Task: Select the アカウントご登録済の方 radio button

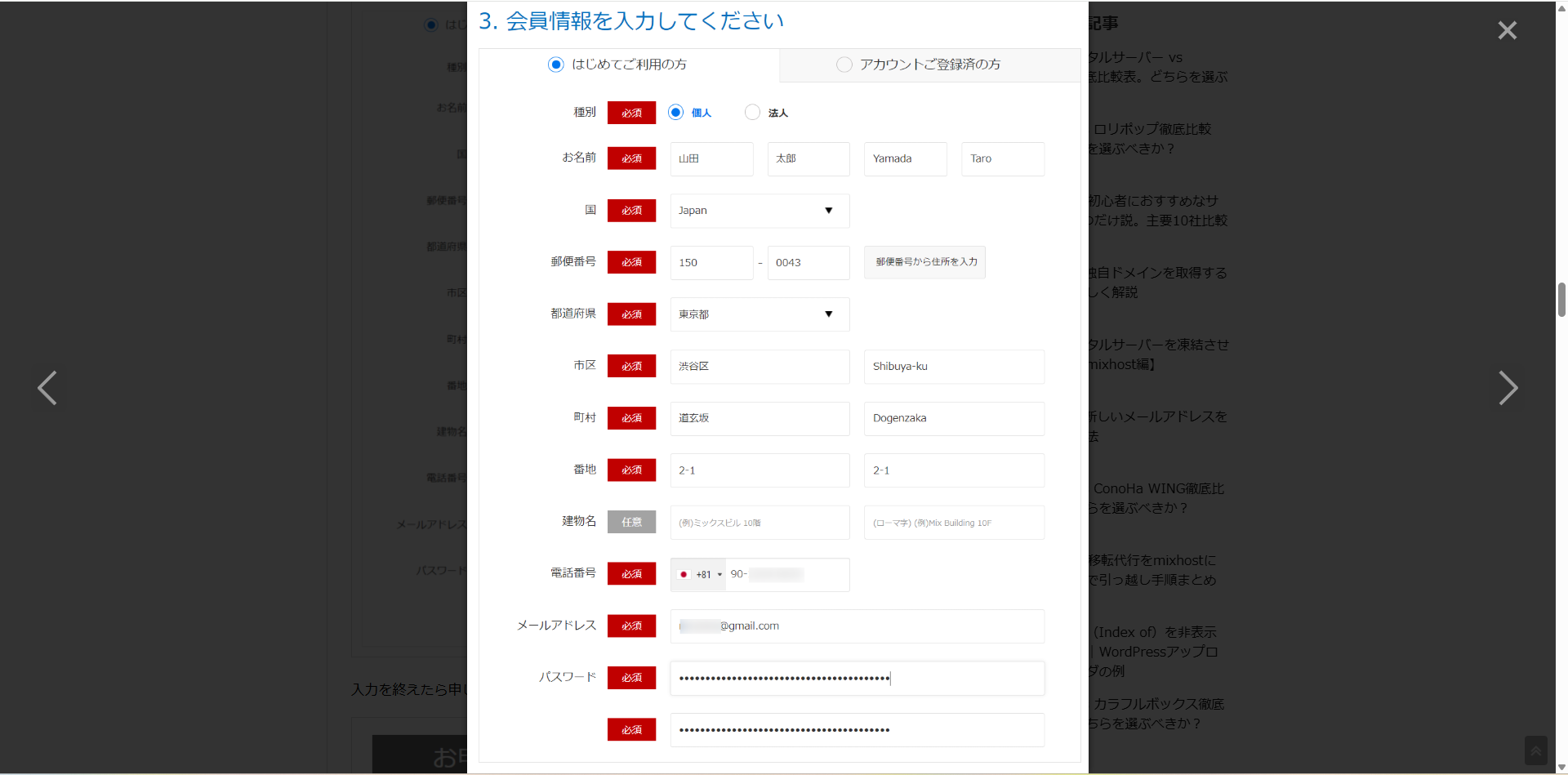Action: pyautogui.click(x=844, y=65)
